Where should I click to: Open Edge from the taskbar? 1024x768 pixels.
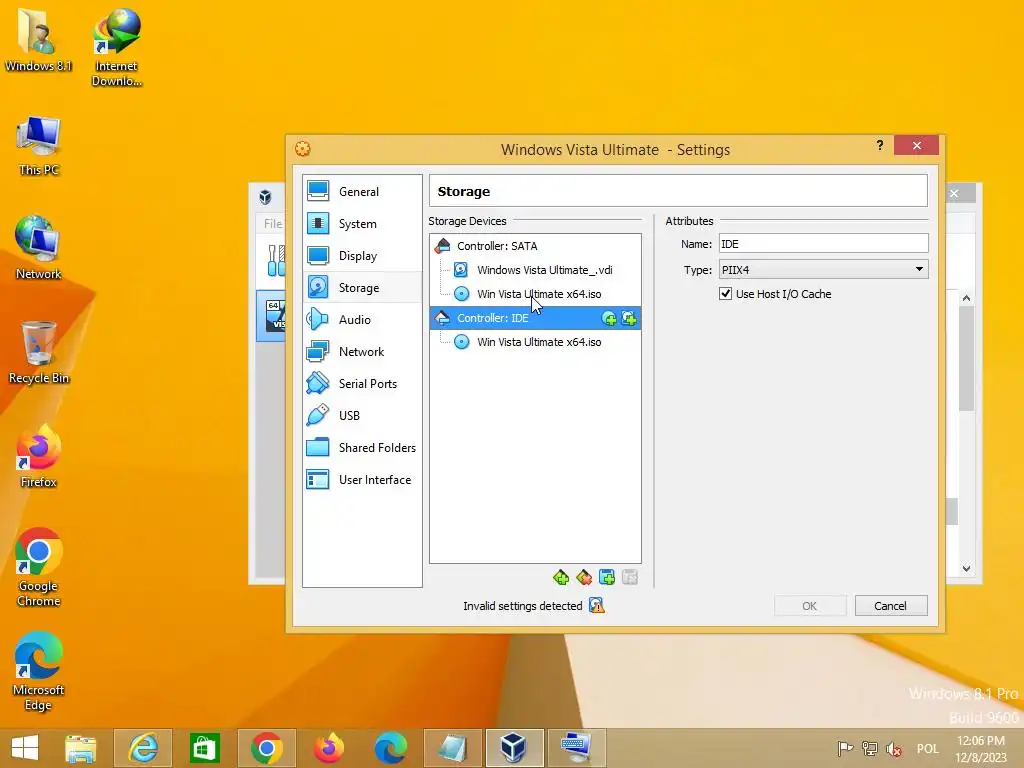(x=391, y=748)
